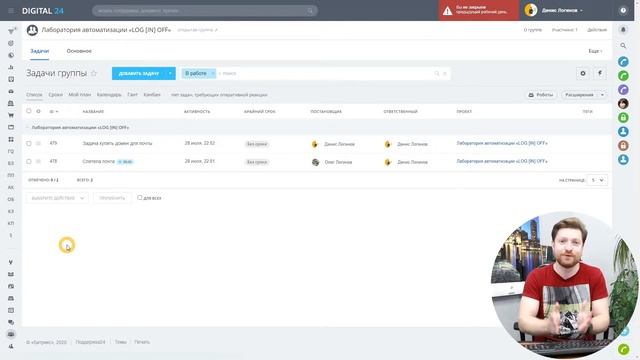640x360 pixels.
Task: Click the Применить button
Action: pos(112,198)
